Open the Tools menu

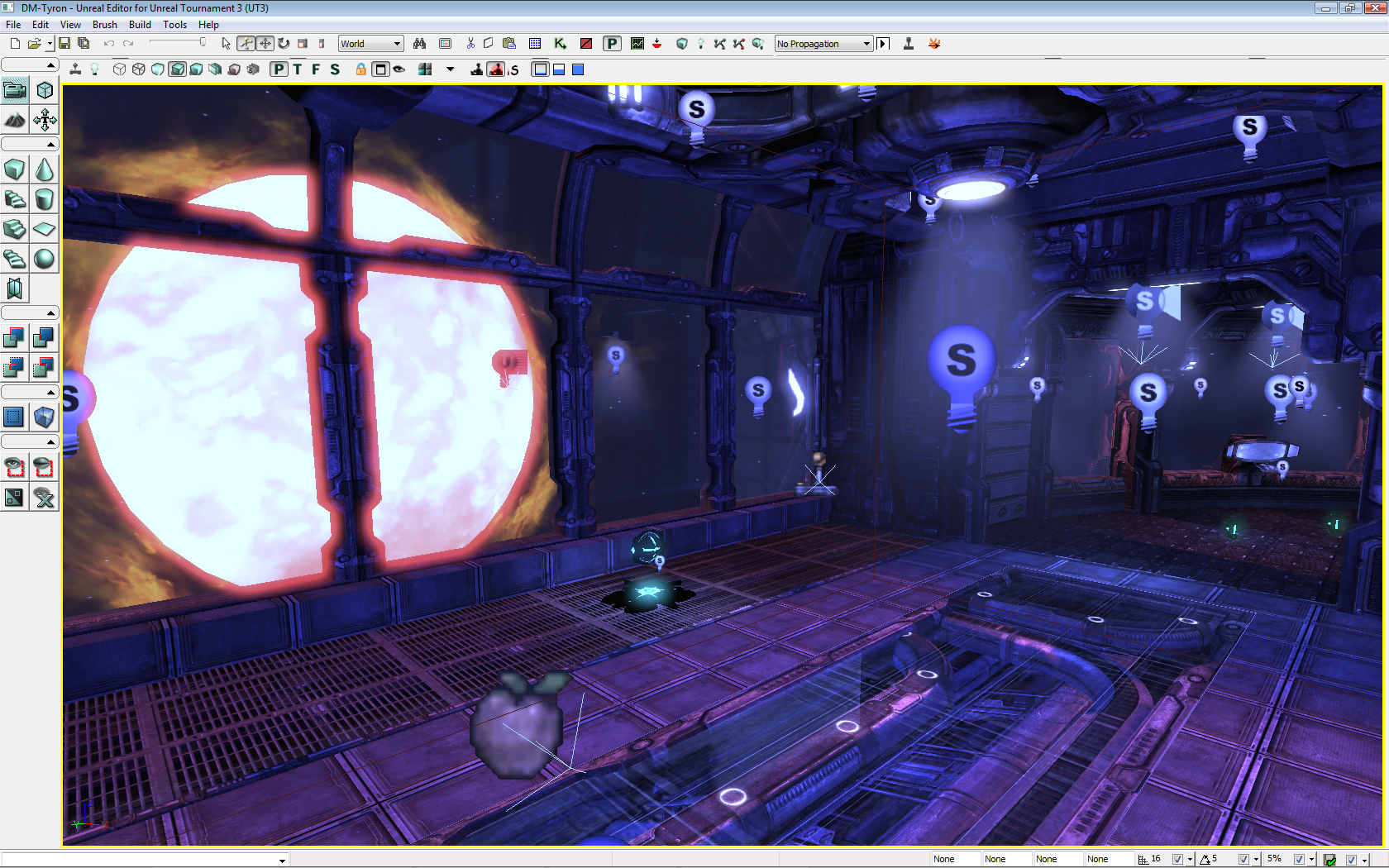[174, 25]
